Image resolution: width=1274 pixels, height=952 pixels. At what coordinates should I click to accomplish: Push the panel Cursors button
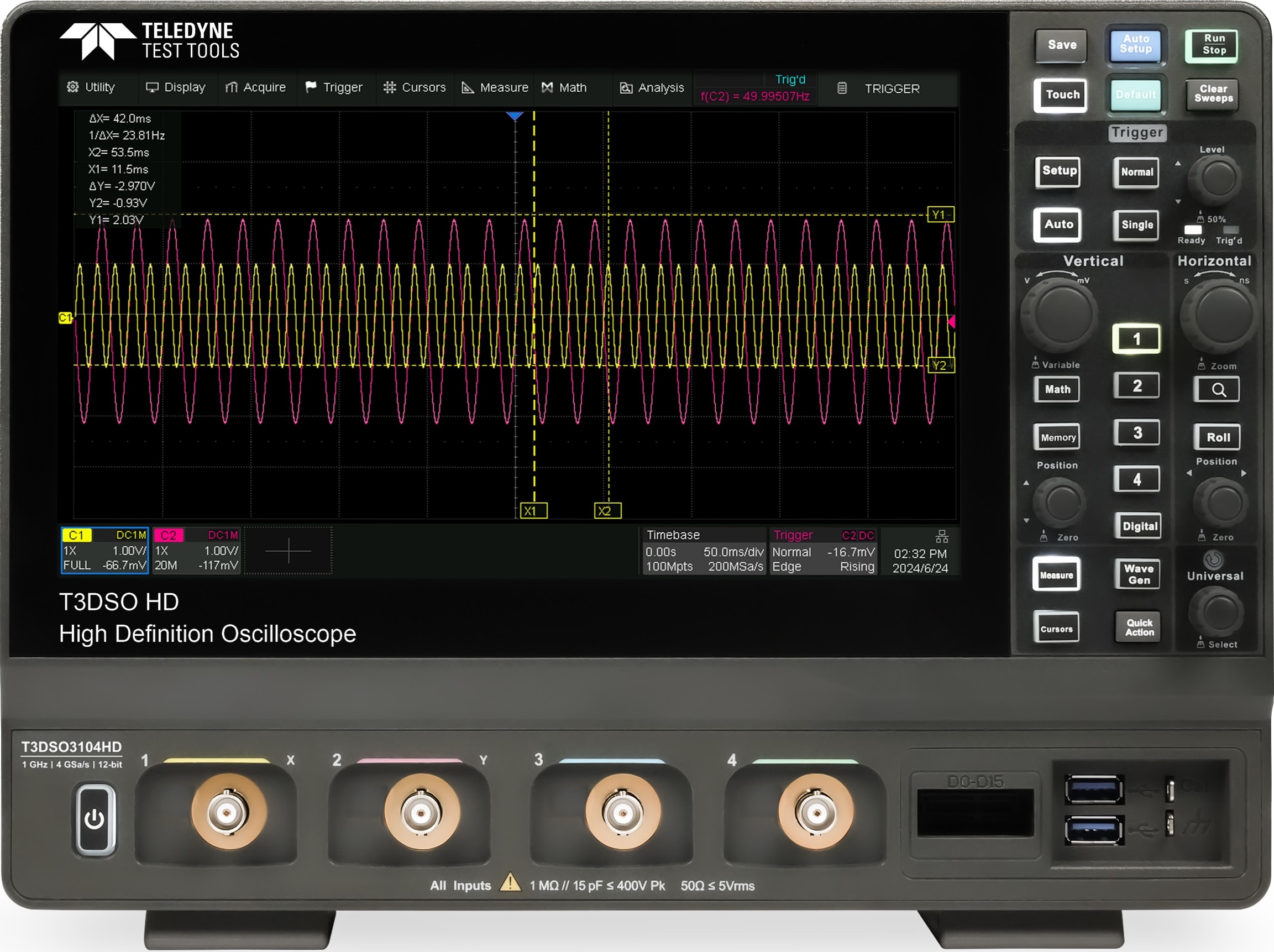point(1056,627)
